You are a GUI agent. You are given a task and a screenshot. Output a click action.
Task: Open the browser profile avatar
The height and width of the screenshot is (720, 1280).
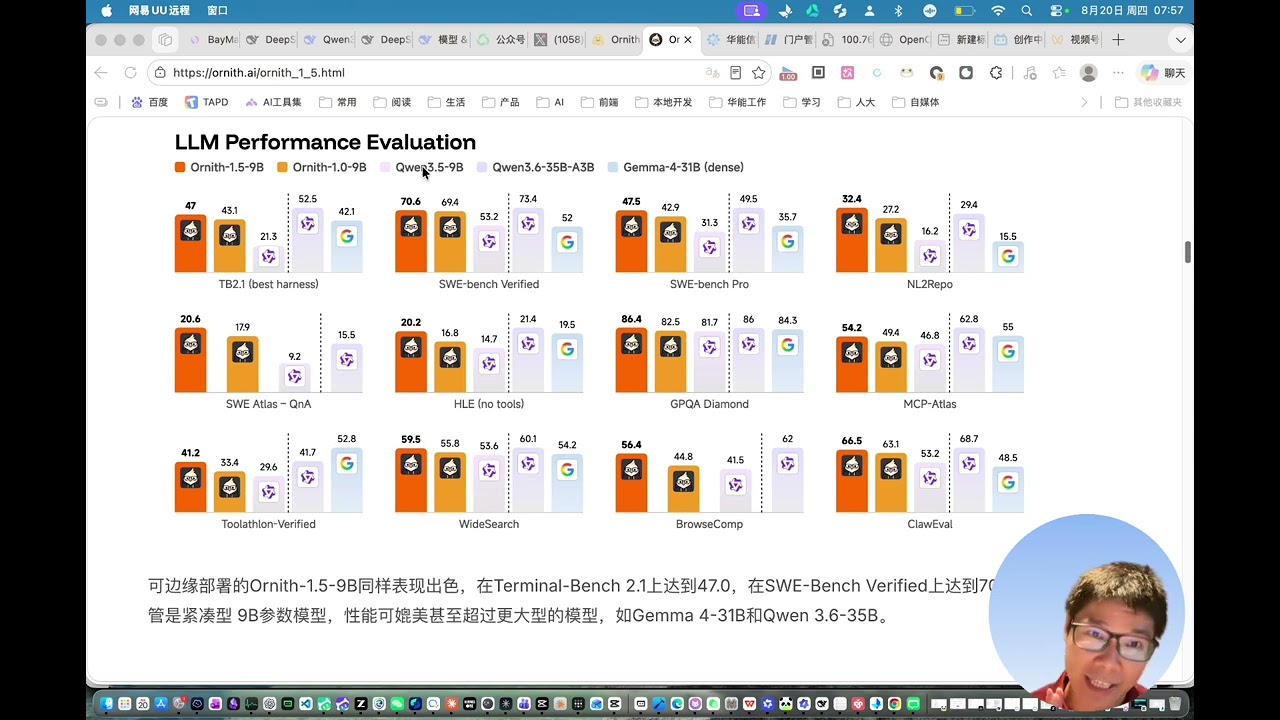click(1089, 73)
